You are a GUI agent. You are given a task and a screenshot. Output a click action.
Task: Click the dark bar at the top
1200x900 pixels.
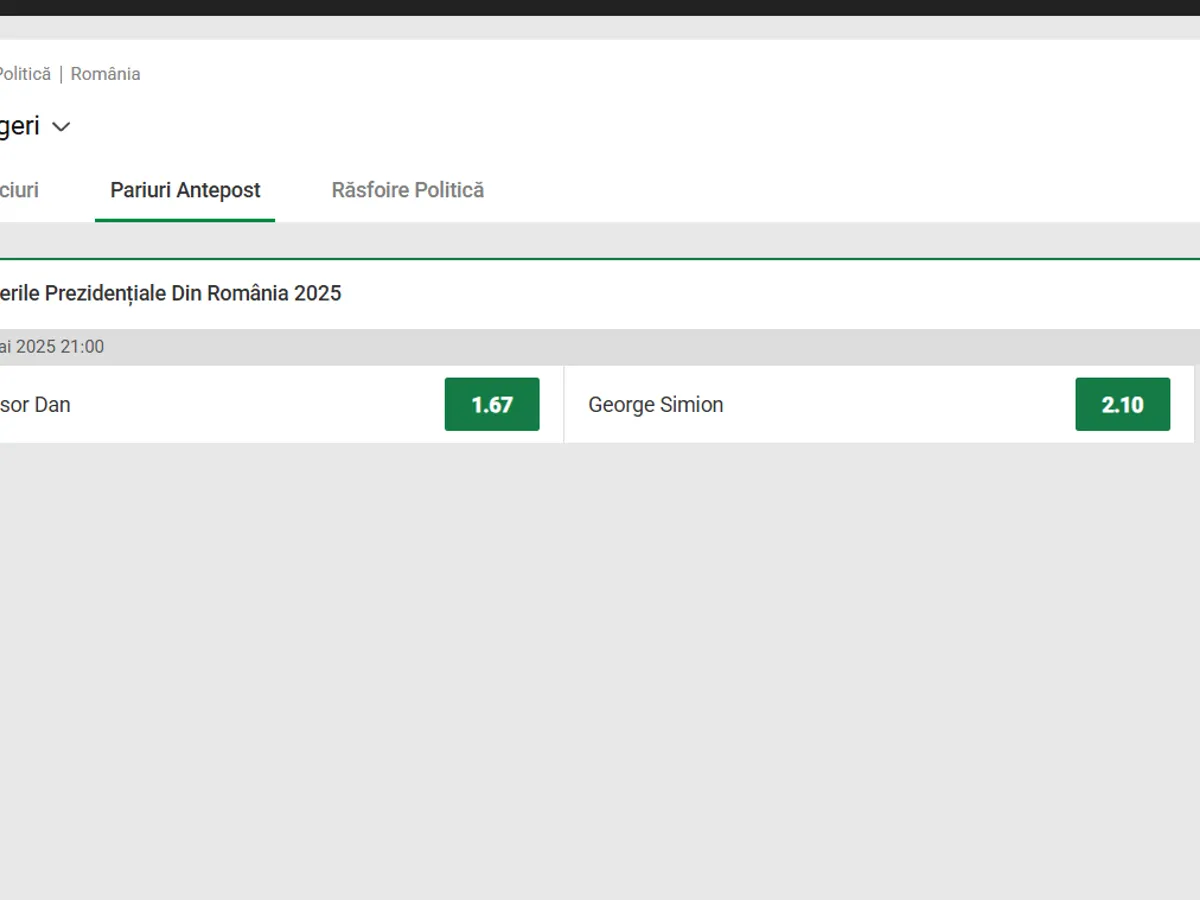point(600,7)
